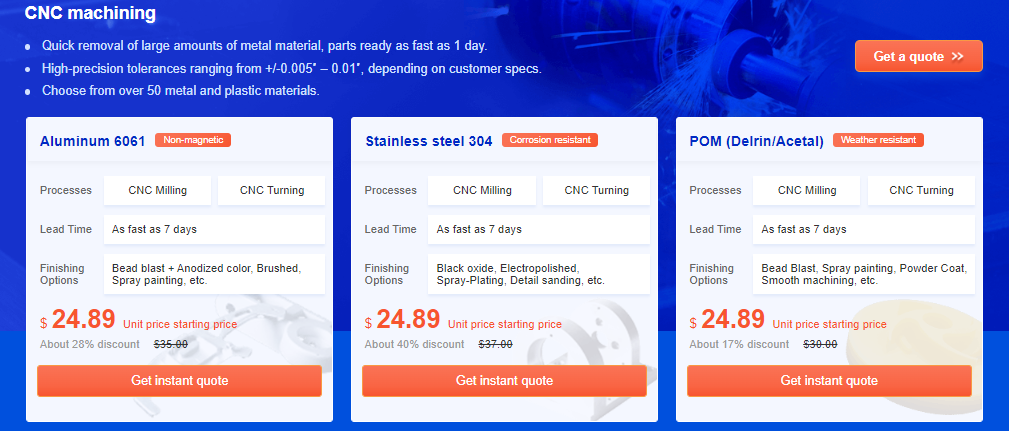Click the Non-magnetic tag badge
1009x431 pixels.
[193, 140]
